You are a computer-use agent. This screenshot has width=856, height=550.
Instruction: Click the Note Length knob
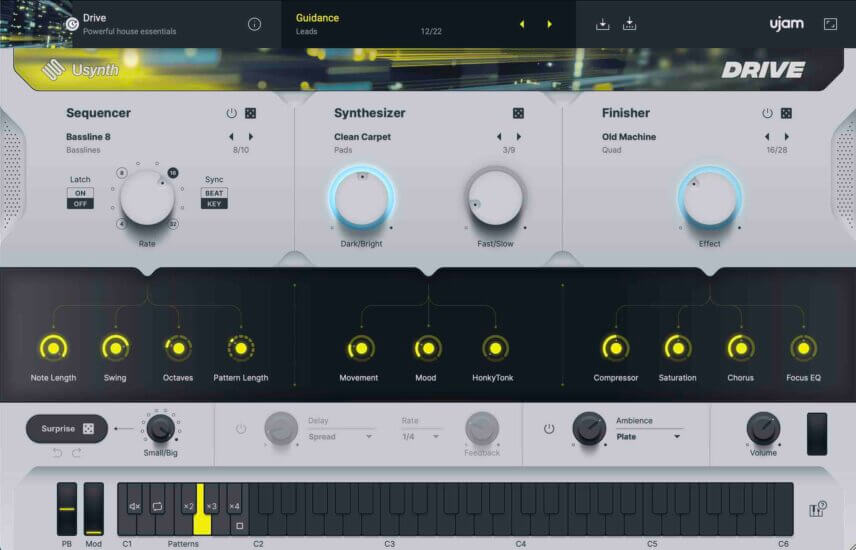click(x=54, y=348)
